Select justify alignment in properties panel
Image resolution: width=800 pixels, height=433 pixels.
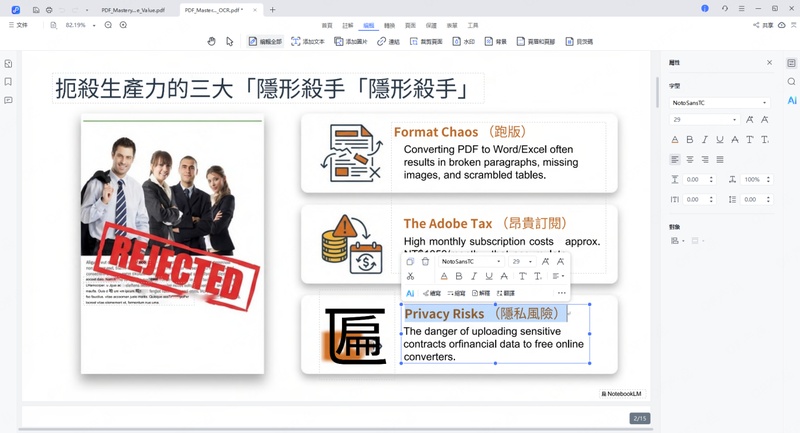[x=720, y=160]
